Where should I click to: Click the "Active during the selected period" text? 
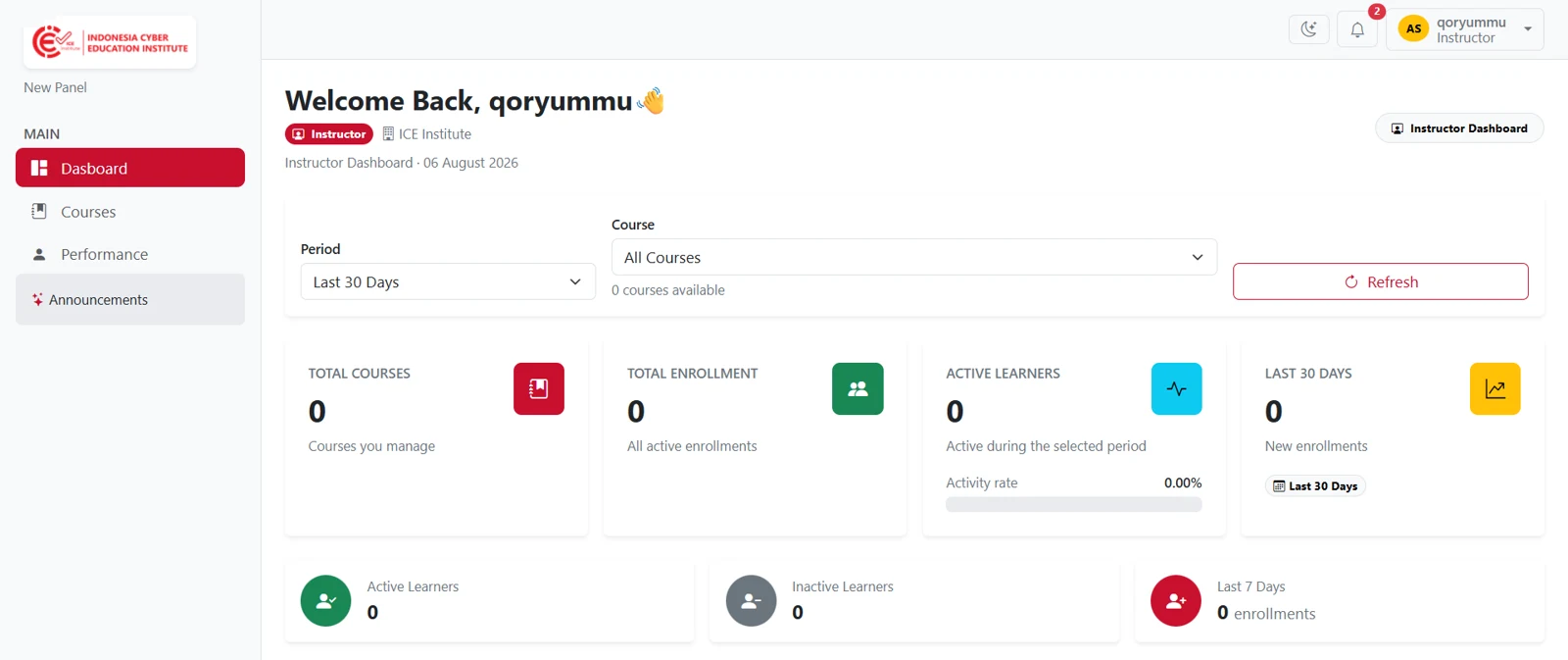[x=1046, y=446]
